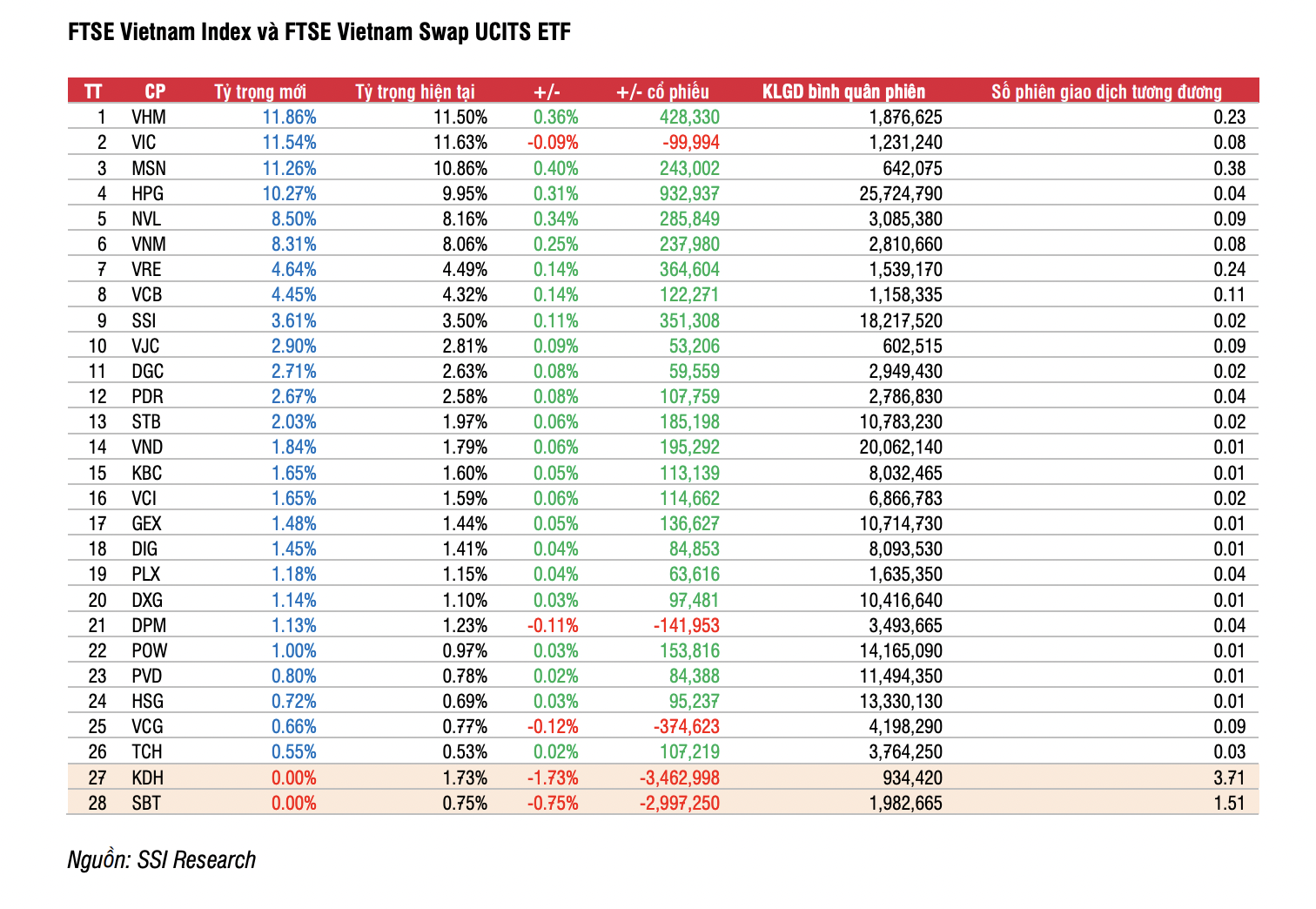Select VCG's change value -0.12%
The image size is (1316, 909).
point(553,726)
